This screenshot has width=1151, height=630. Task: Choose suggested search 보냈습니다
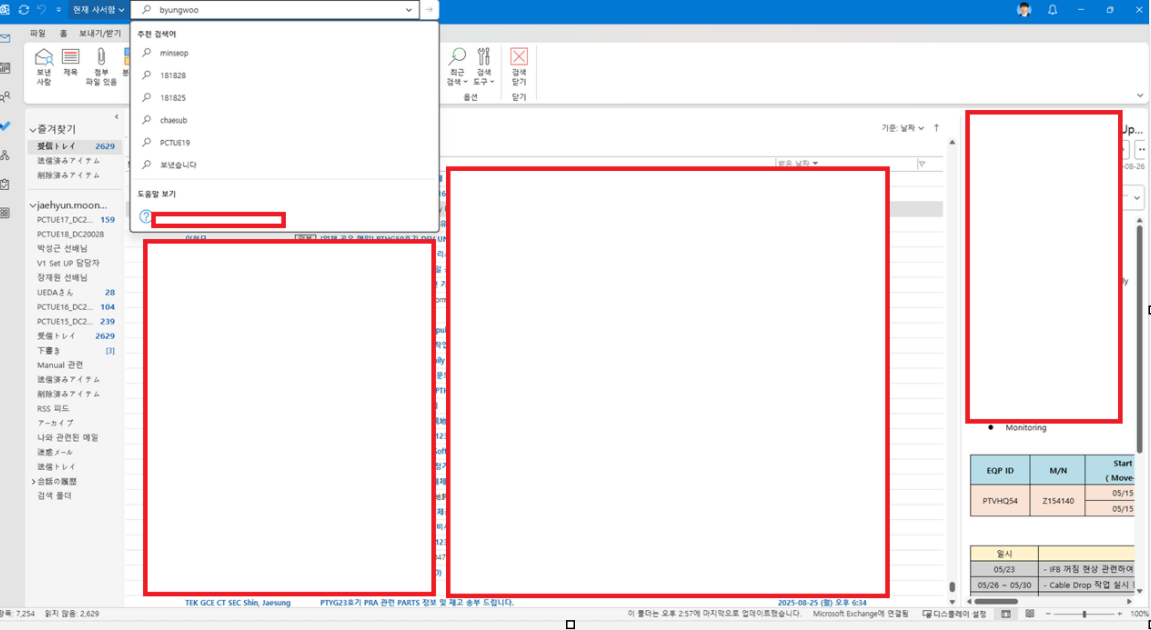coord(285,164)
